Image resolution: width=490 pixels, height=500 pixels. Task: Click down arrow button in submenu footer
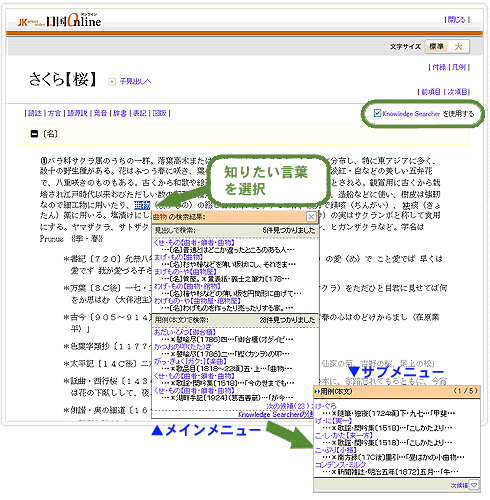474,485
